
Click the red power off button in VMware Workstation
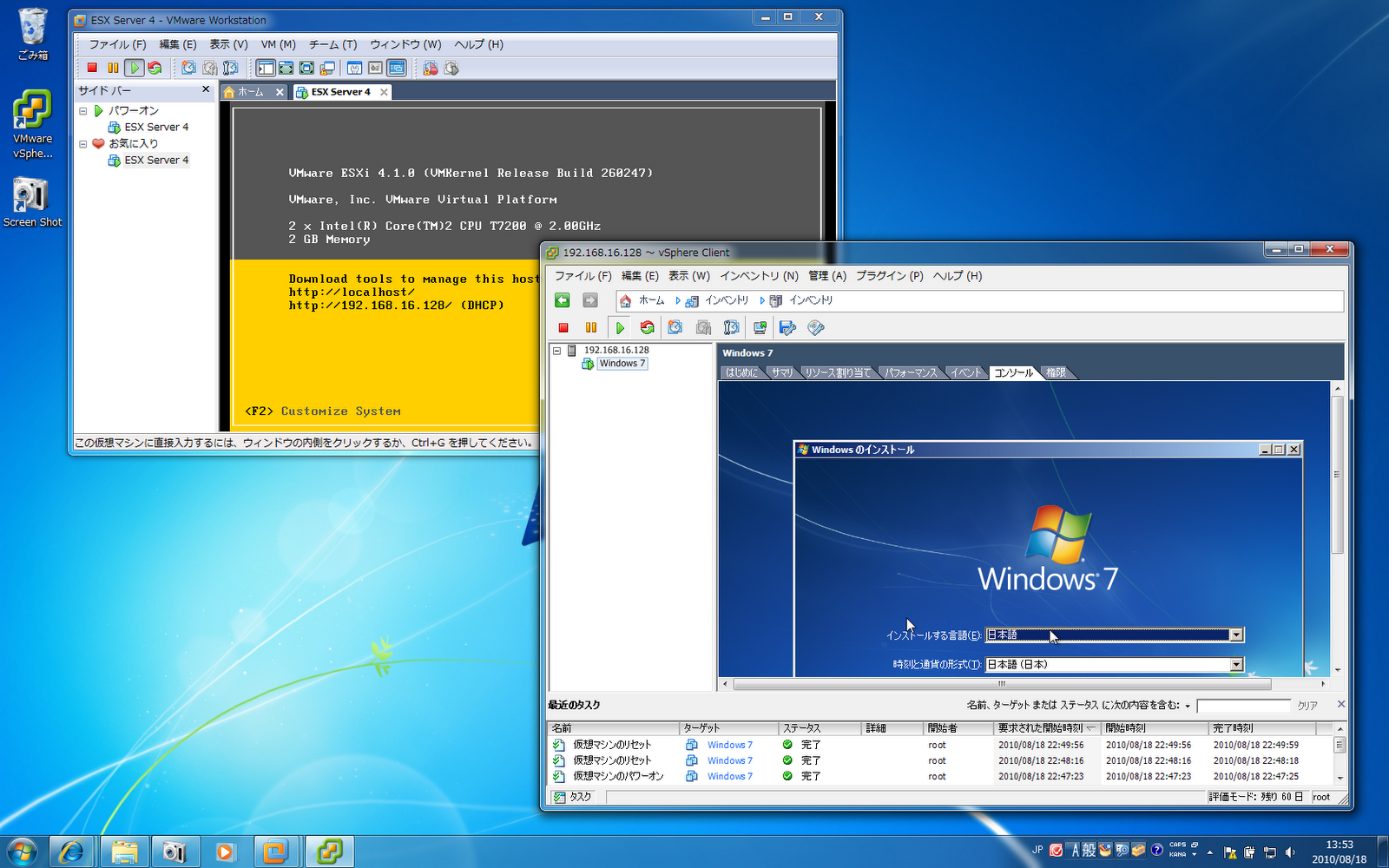click(x=92, y=68)
